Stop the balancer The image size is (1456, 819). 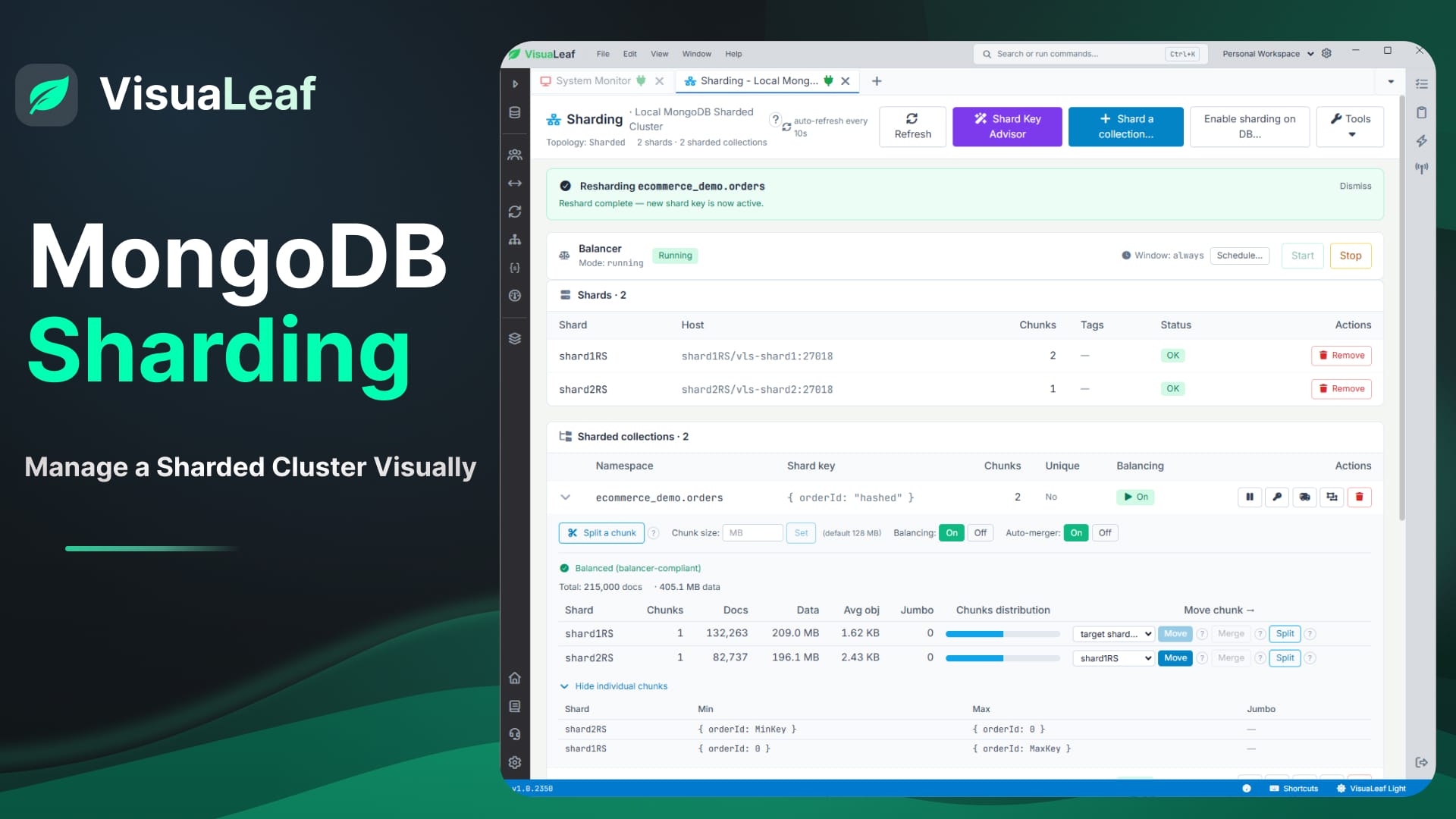pos(1350,256)
